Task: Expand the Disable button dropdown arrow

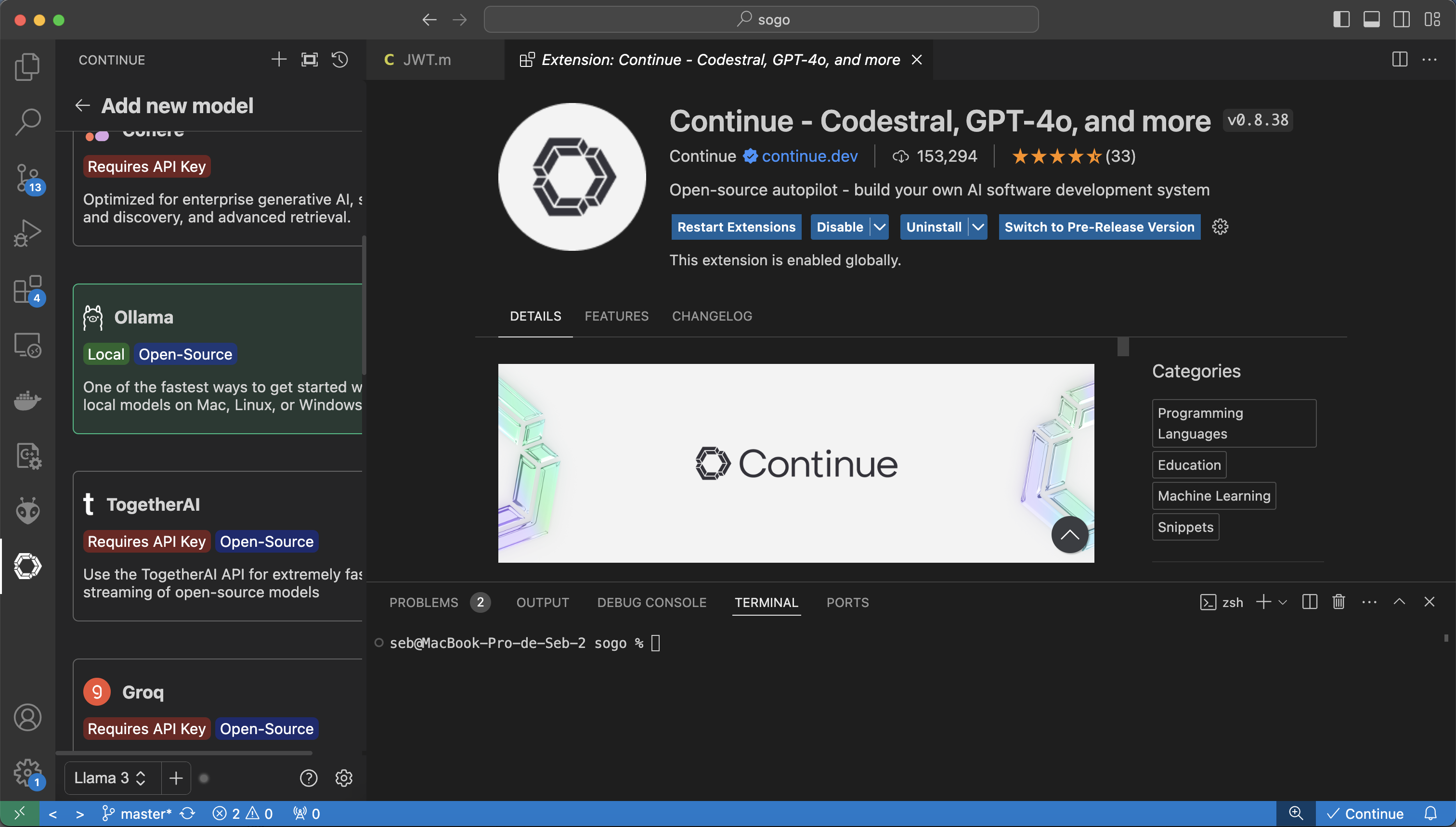Action: (x=879, y=227)
